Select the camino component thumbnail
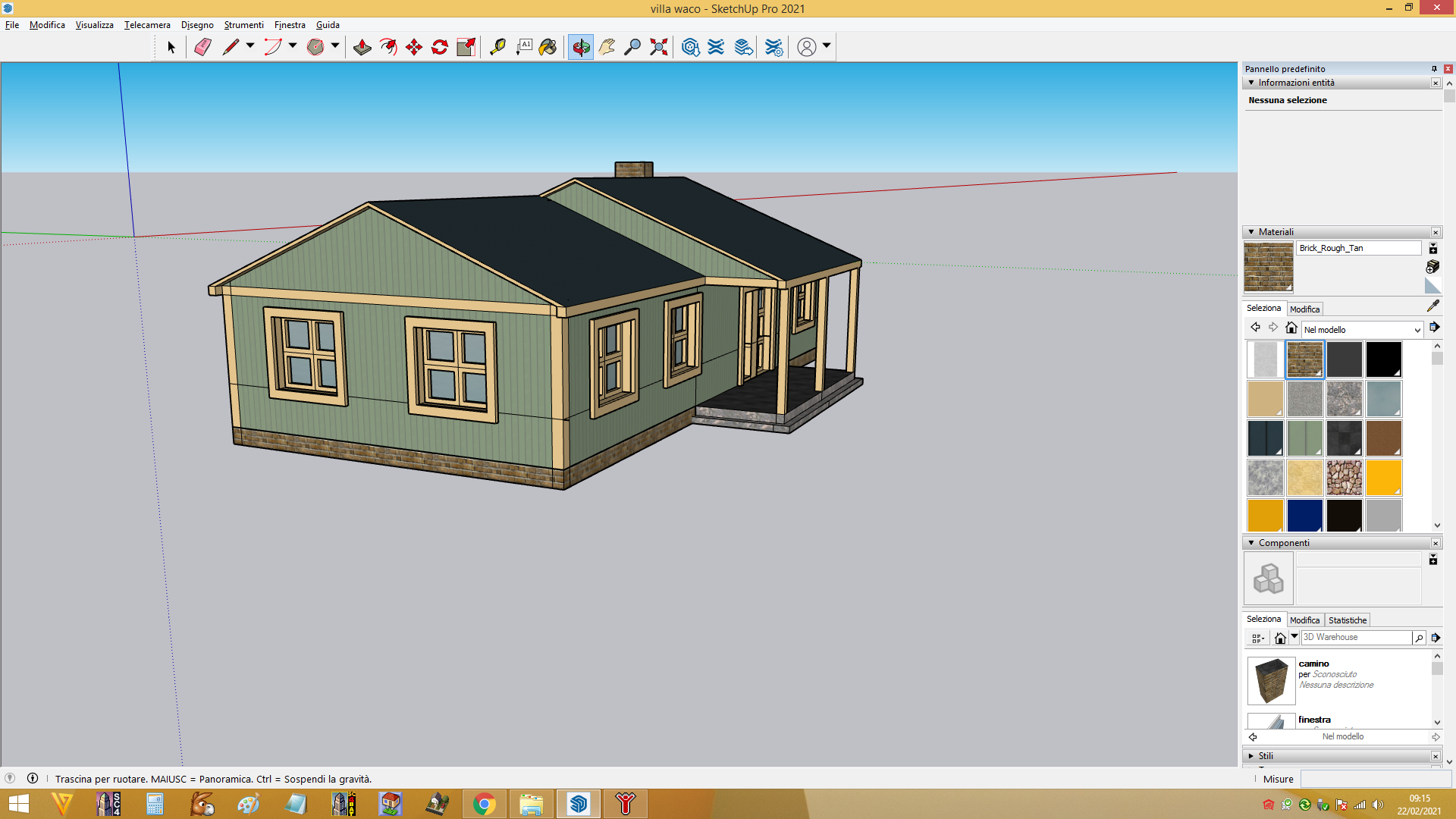The image size is (1456, 819). coord(1271,680)
